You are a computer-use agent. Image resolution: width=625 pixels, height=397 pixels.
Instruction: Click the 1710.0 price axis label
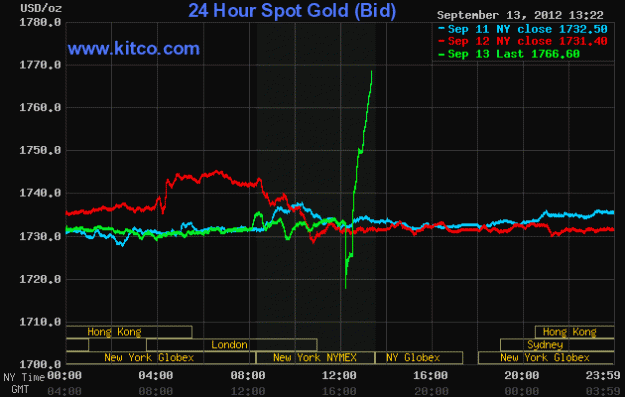click(40, 322)
